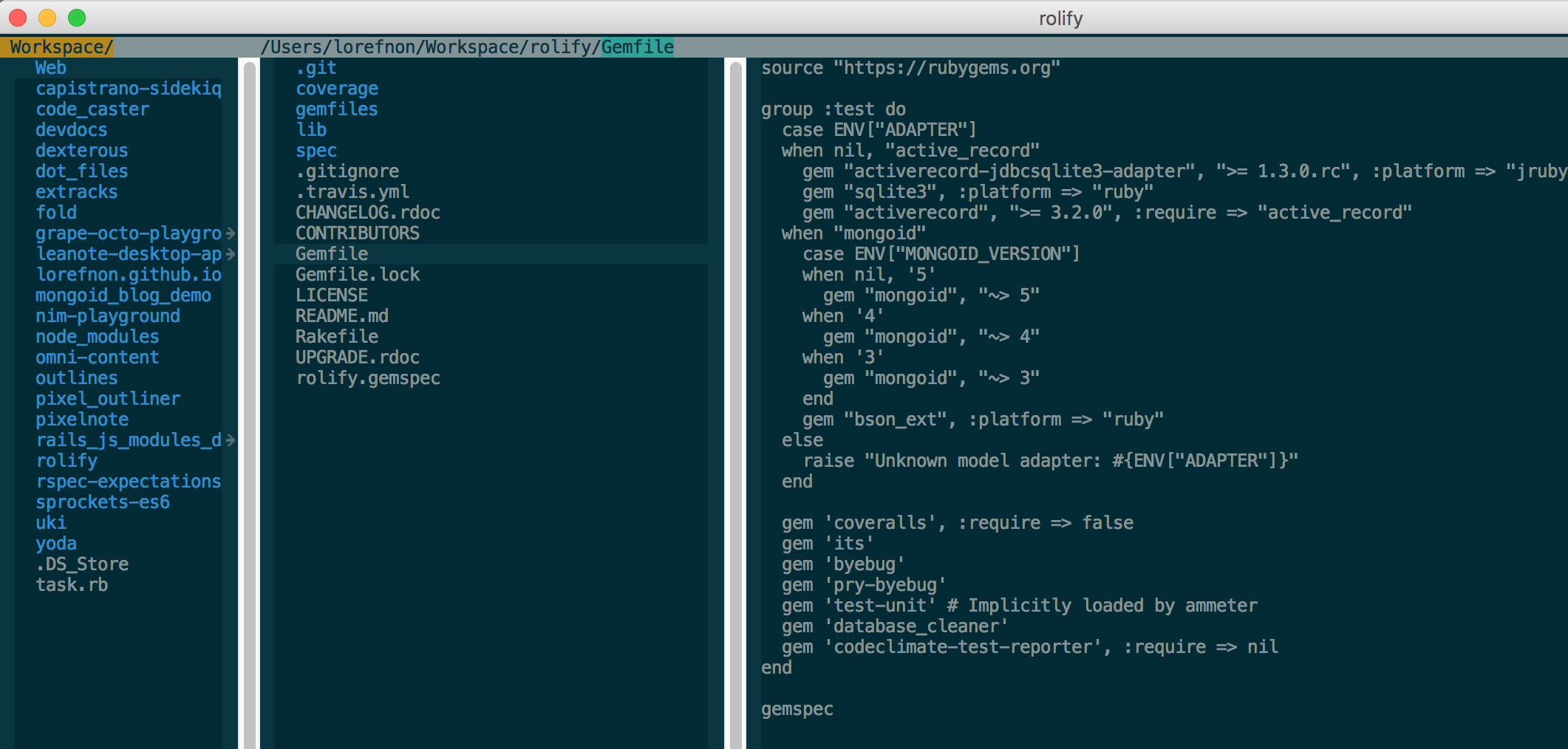Select task.rb file
Viewport: 1568px width, 749px height.
coord(72,585)
